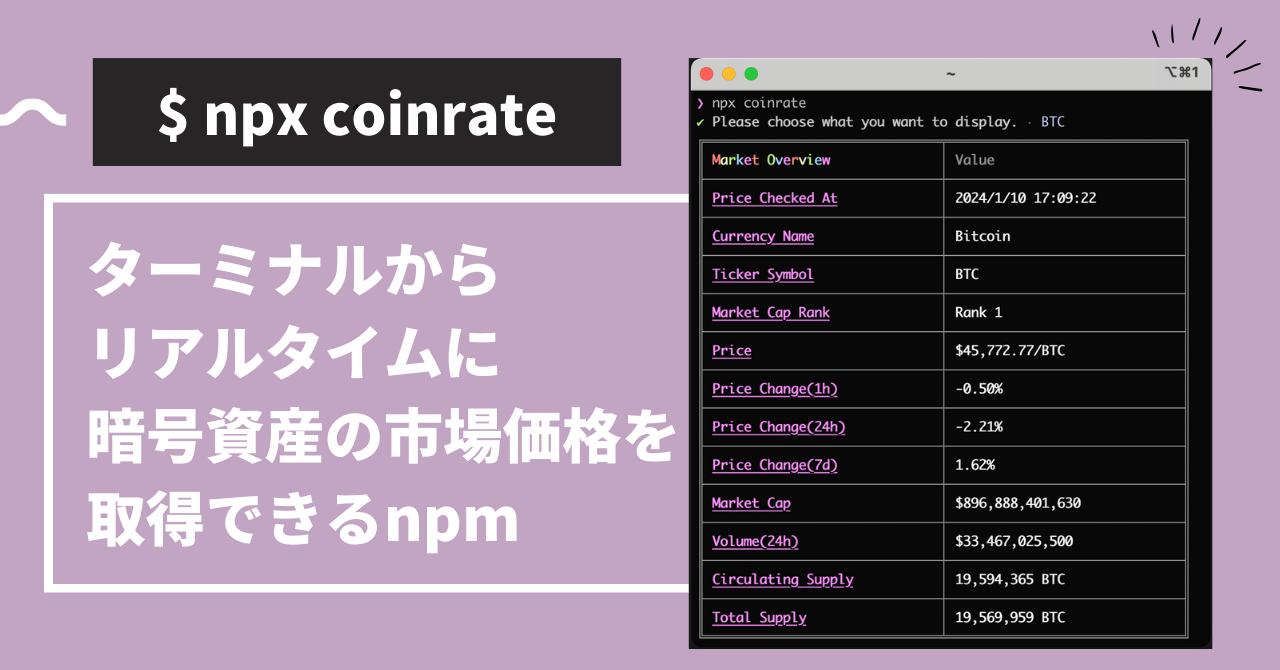The width and height of the screenshot is (1280, 670).
Task: Click the Ticker Symbol link
Action: 762,274
